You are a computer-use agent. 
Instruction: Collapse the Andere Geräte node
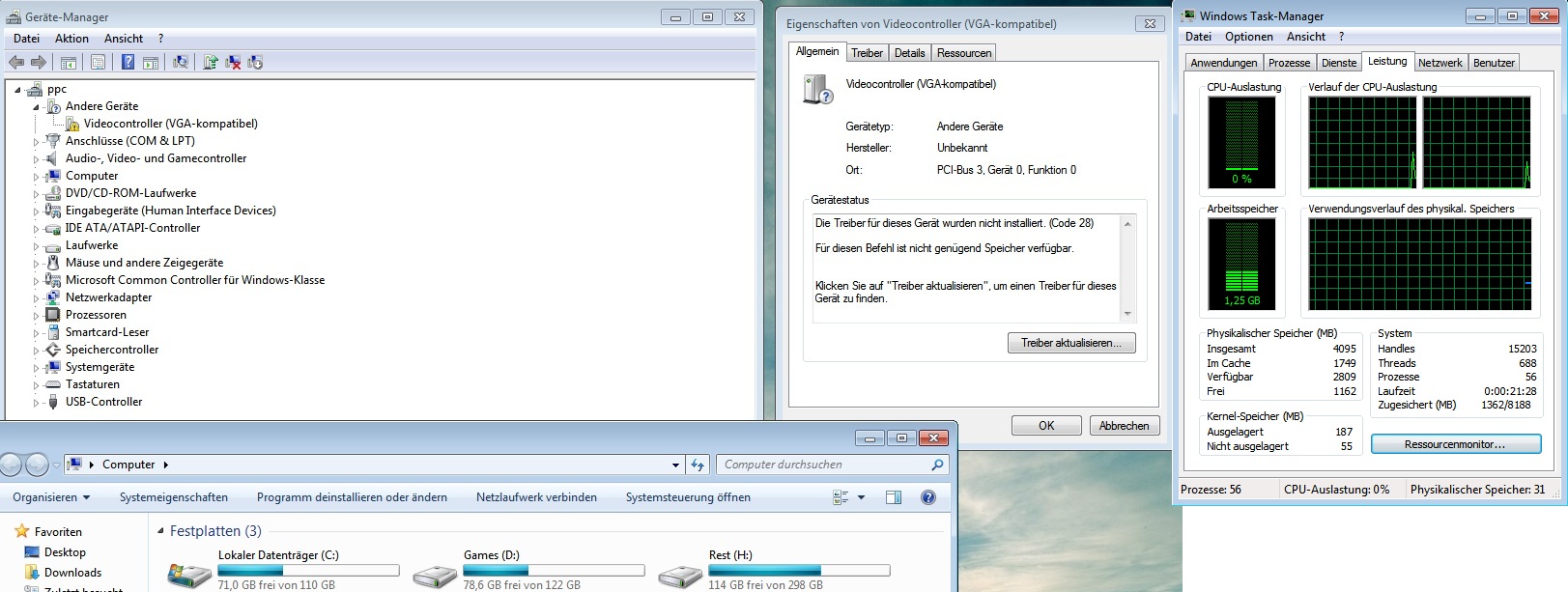pos(36,106)
